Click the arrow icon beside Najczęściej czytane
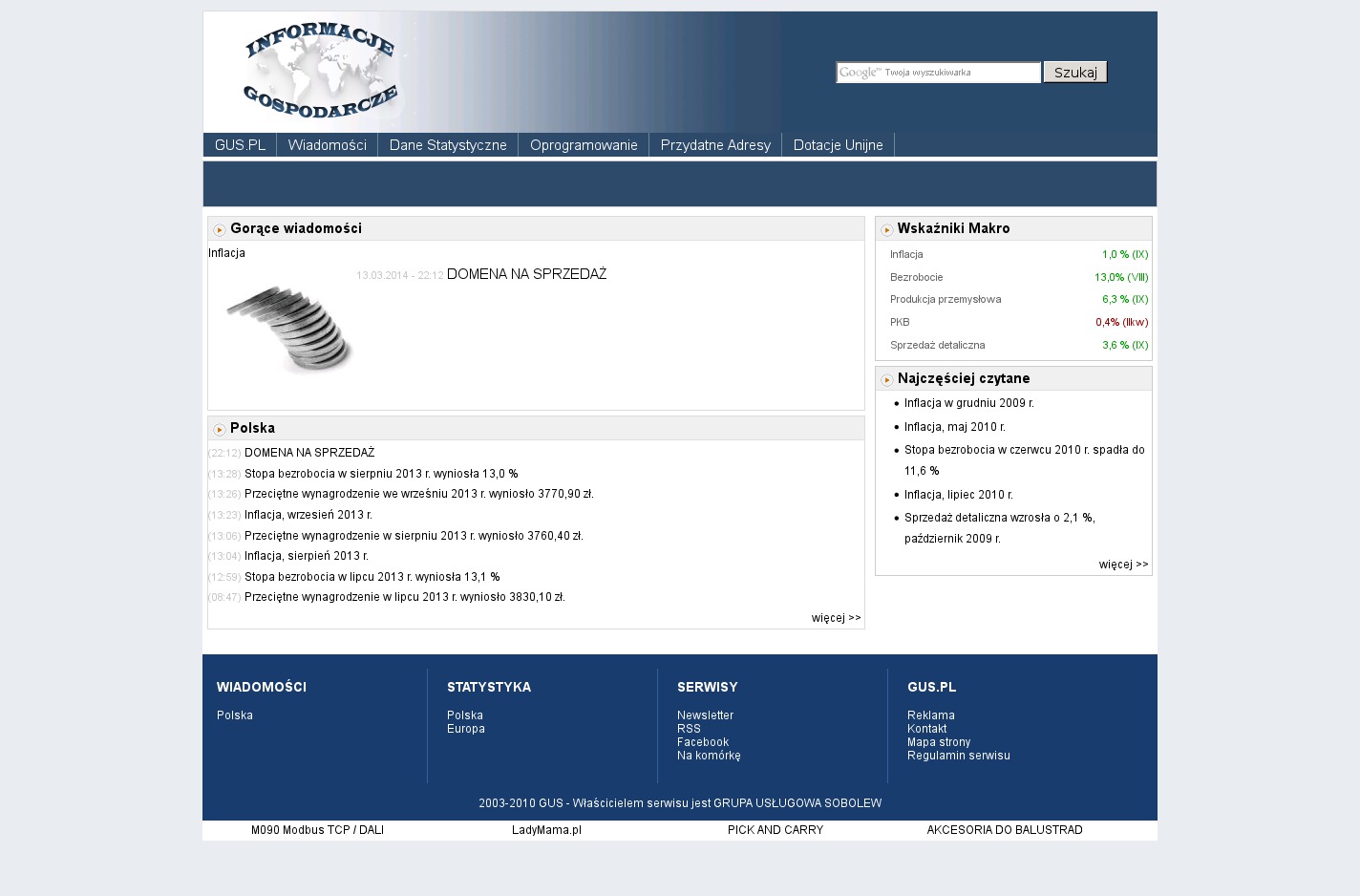 pyautogui.click(x=887, y=380)
